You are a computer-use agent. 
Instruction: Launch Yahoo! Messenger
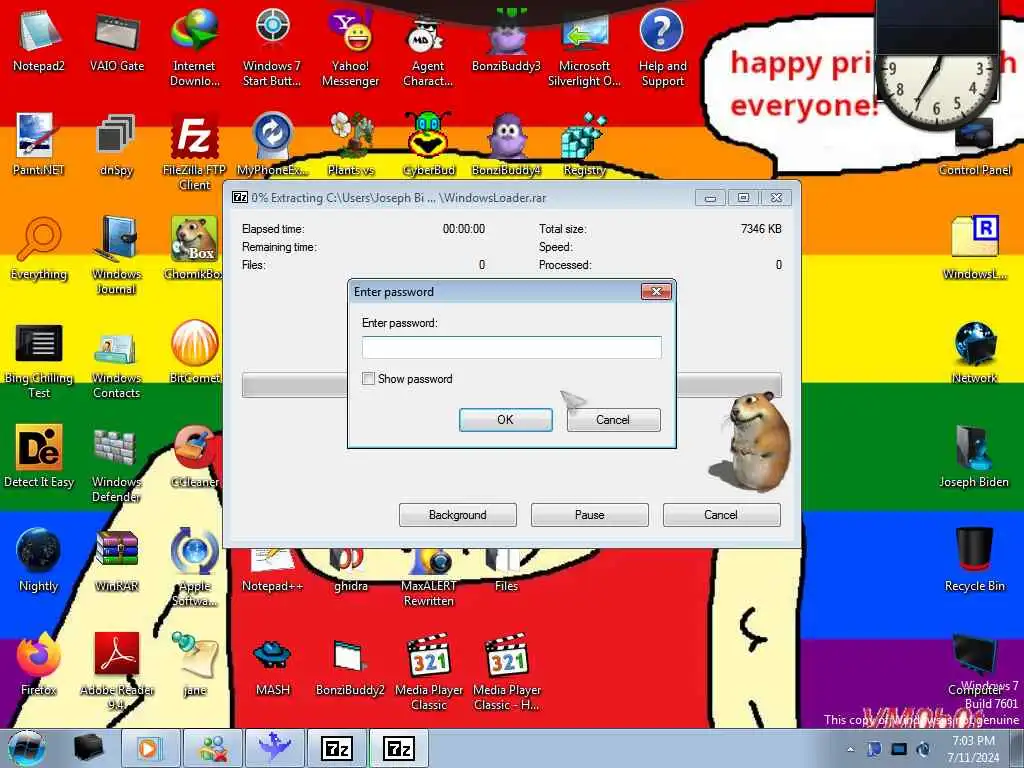351,49
